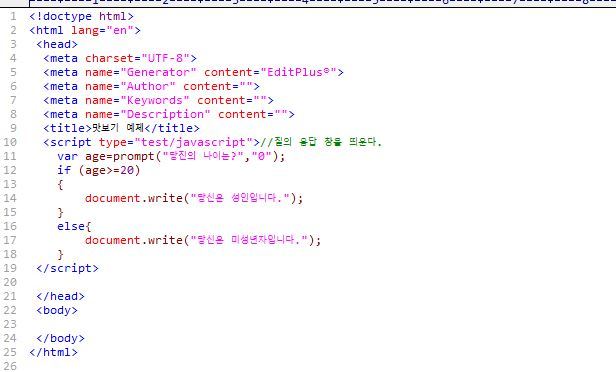Click the opening <head> tag

pos(57,44)
